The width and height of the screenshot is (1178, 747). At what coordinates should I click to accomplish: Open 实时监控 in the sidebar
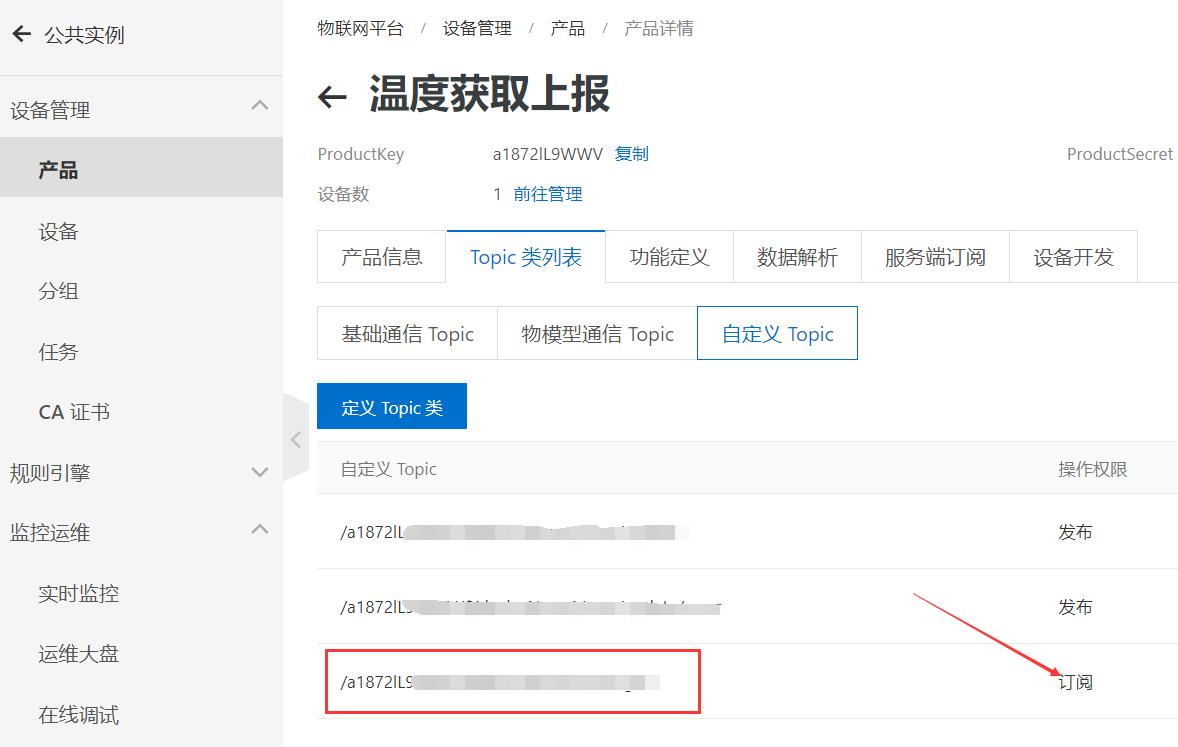(x=66, y=593)
